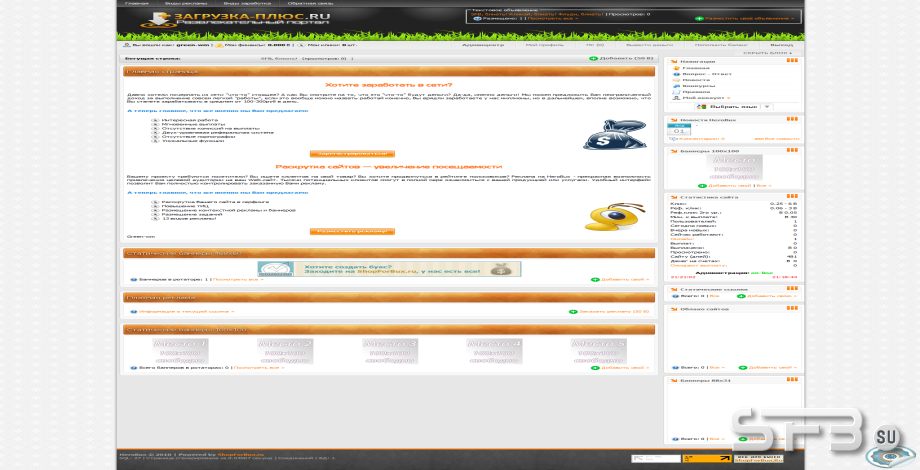The height and width of the screenshot is (470, 920).
Task: Collapse the Навигация side block
Action: coord(792,60)
